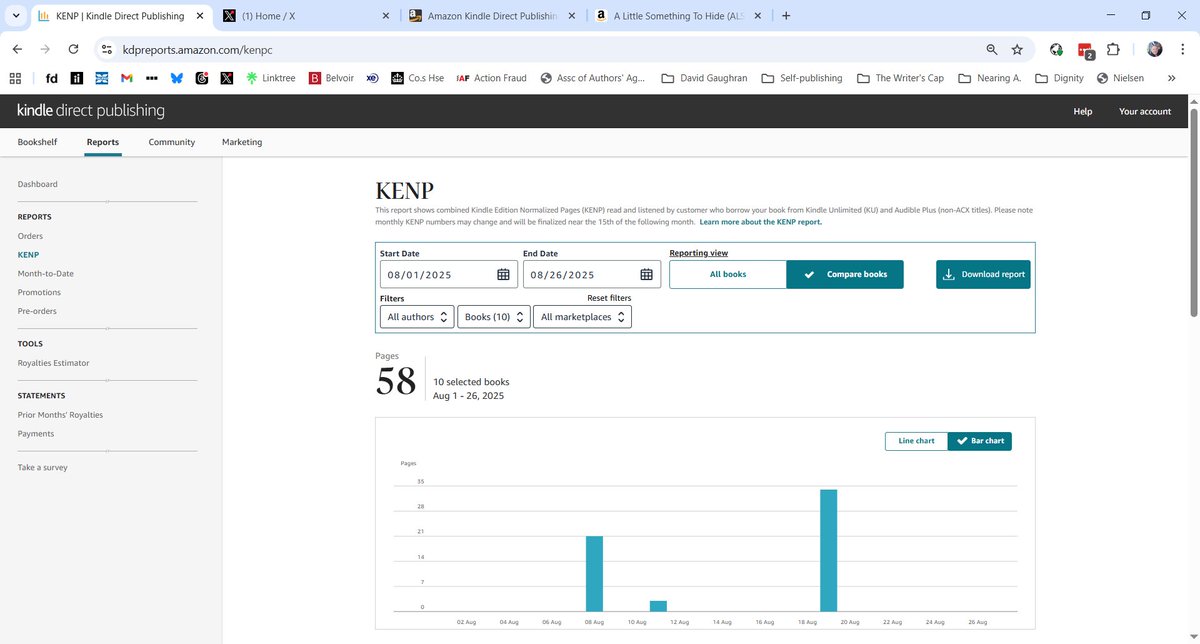Click the Start Date input field
1200x644 pixels.
447,274
